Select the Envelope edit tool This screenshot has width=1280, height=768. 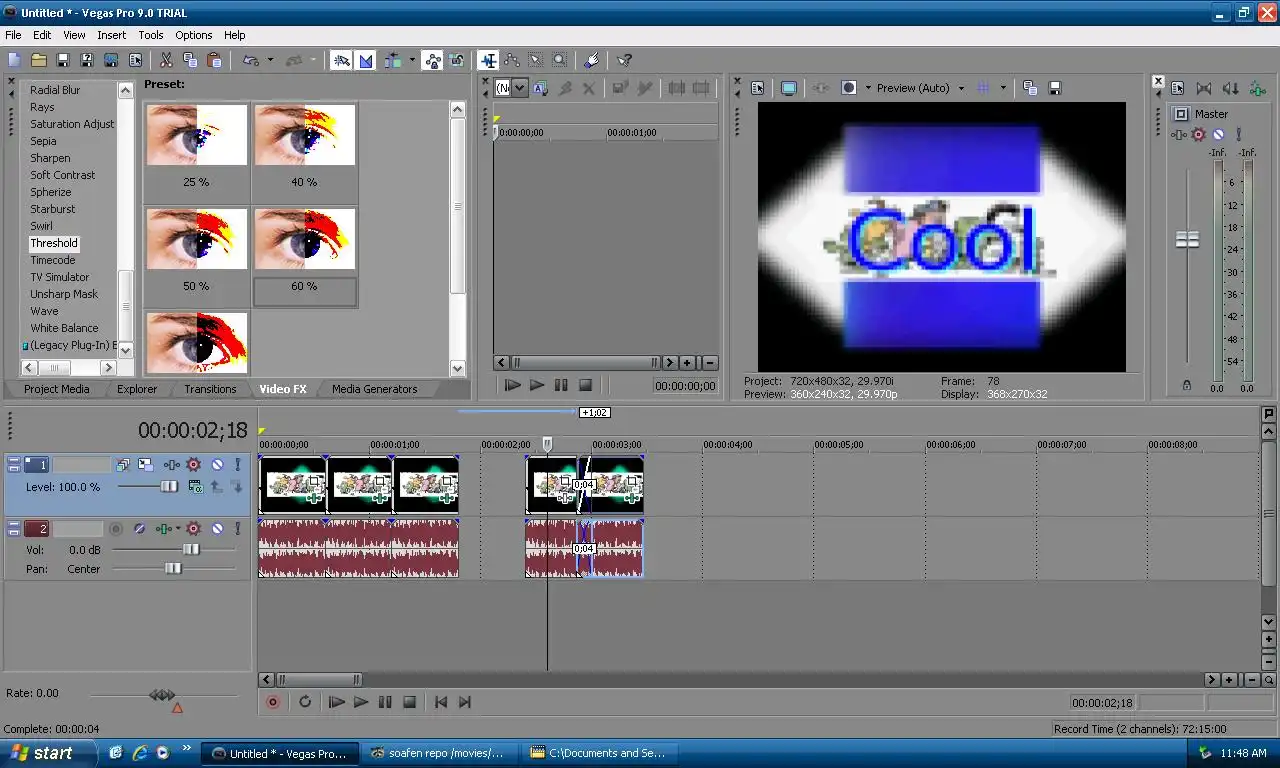click(x=511, y=61)
